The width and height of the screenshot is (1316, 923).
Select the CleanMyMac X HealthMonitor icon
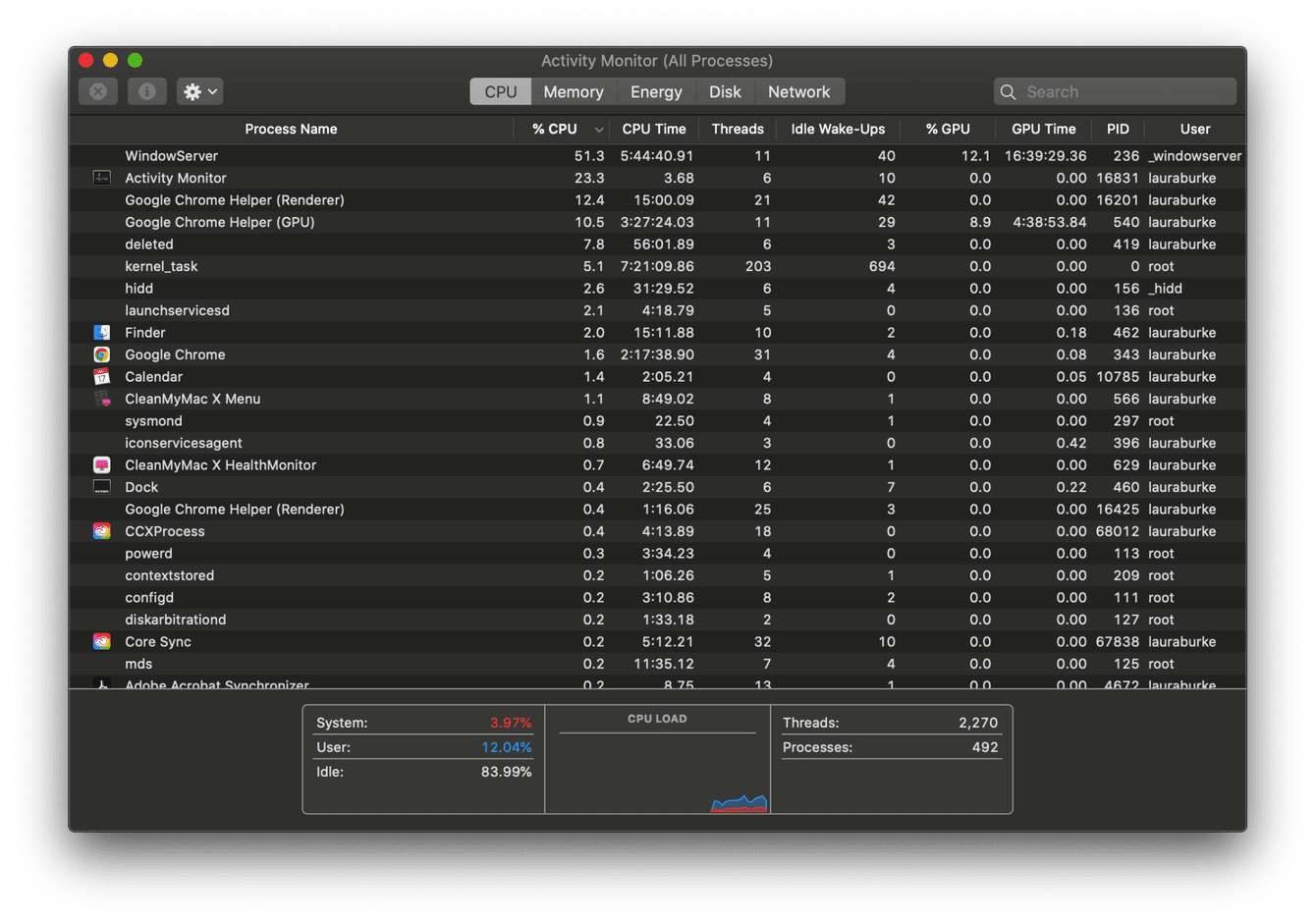101,464
